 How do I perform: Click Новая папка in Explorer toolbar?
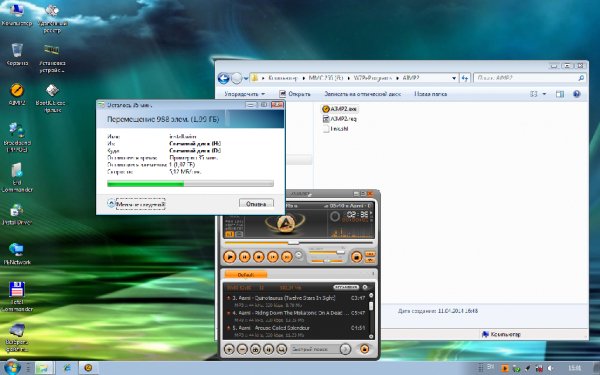coord(430,94)
